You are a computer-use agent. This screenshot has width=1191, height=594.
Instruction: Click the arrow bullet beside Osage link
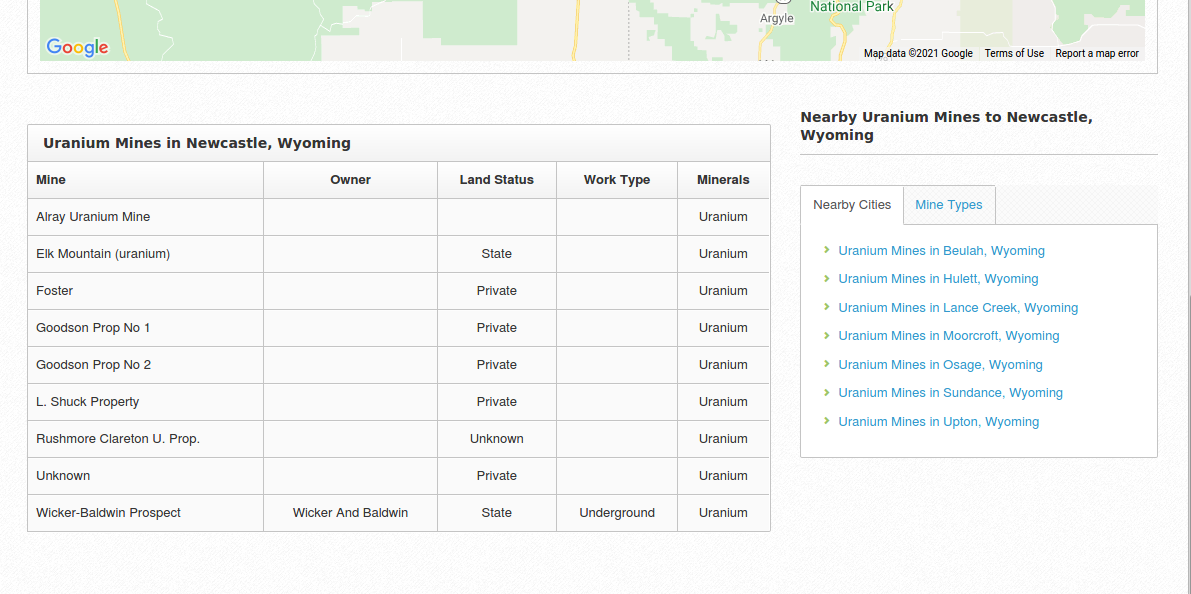pos(826,364)
